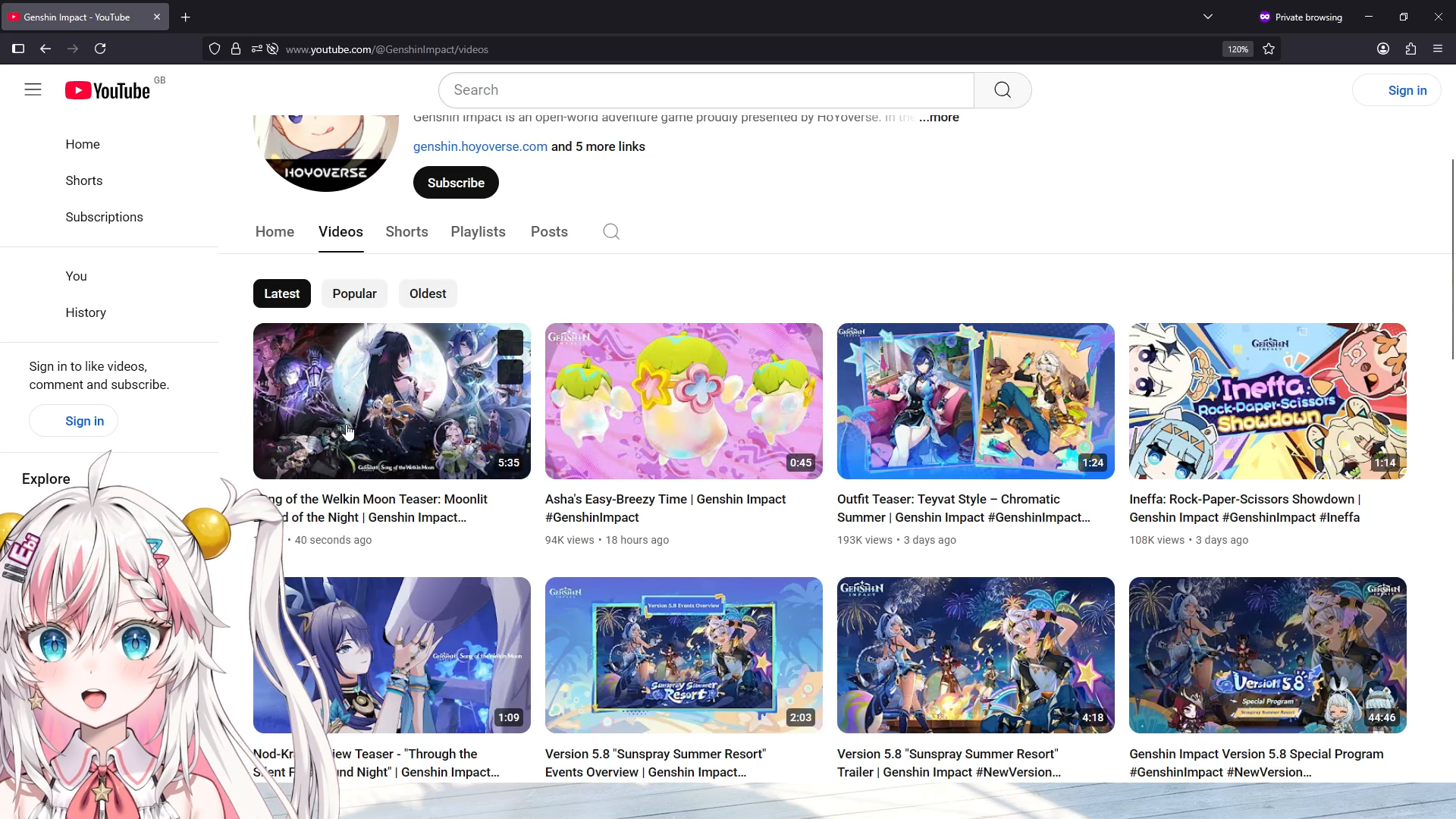Viewport: 1456px width, 819px height.
Task: Click the "94K views" text
Action: pos(570,540)
